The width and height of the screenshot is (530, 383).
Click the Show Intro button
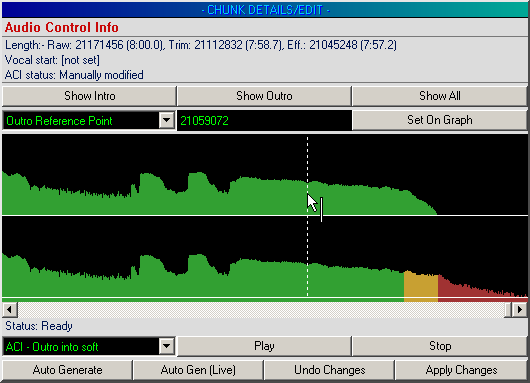pos(89,96)
